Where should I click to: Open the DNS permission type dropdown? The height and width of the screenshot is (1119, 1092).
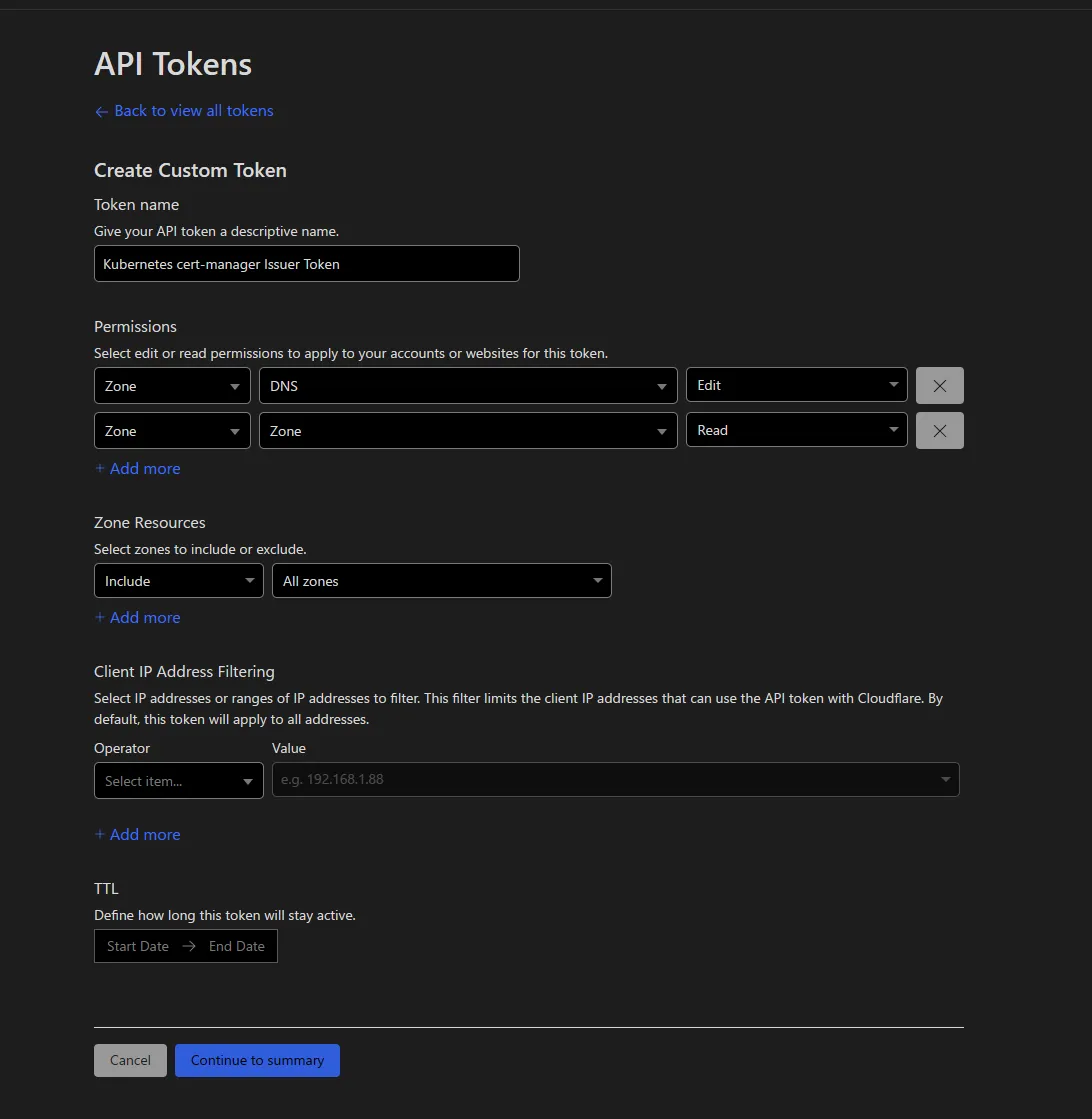[467, 386]
